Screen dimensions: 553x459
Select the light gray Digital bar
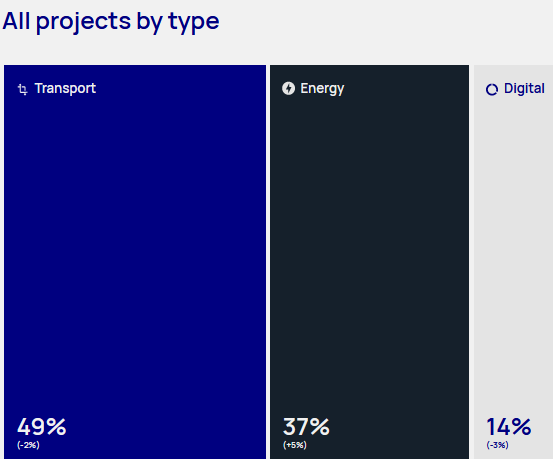513,262
